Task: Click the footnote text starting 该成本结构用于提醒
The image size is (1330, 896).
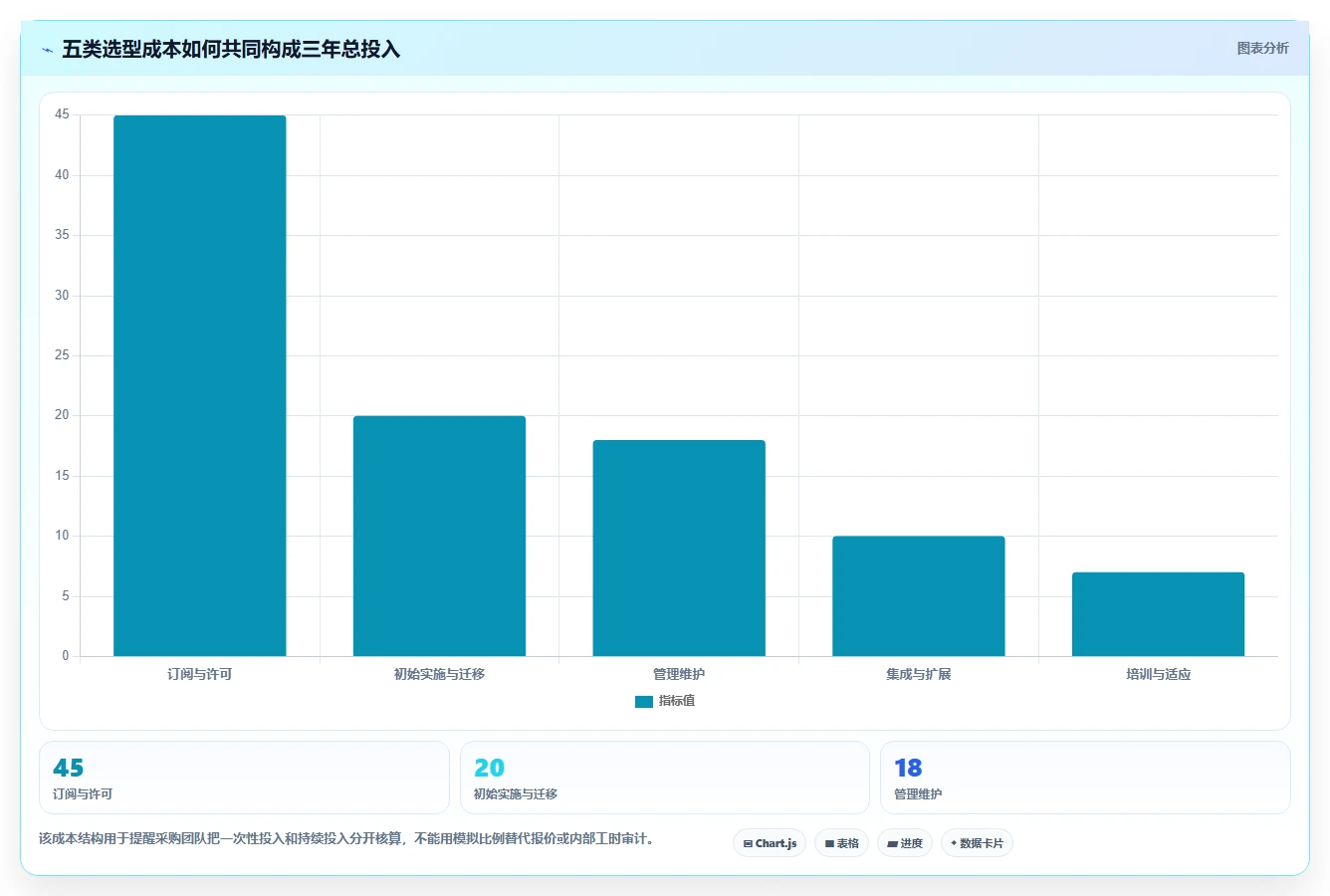Action: click(348, 839)
